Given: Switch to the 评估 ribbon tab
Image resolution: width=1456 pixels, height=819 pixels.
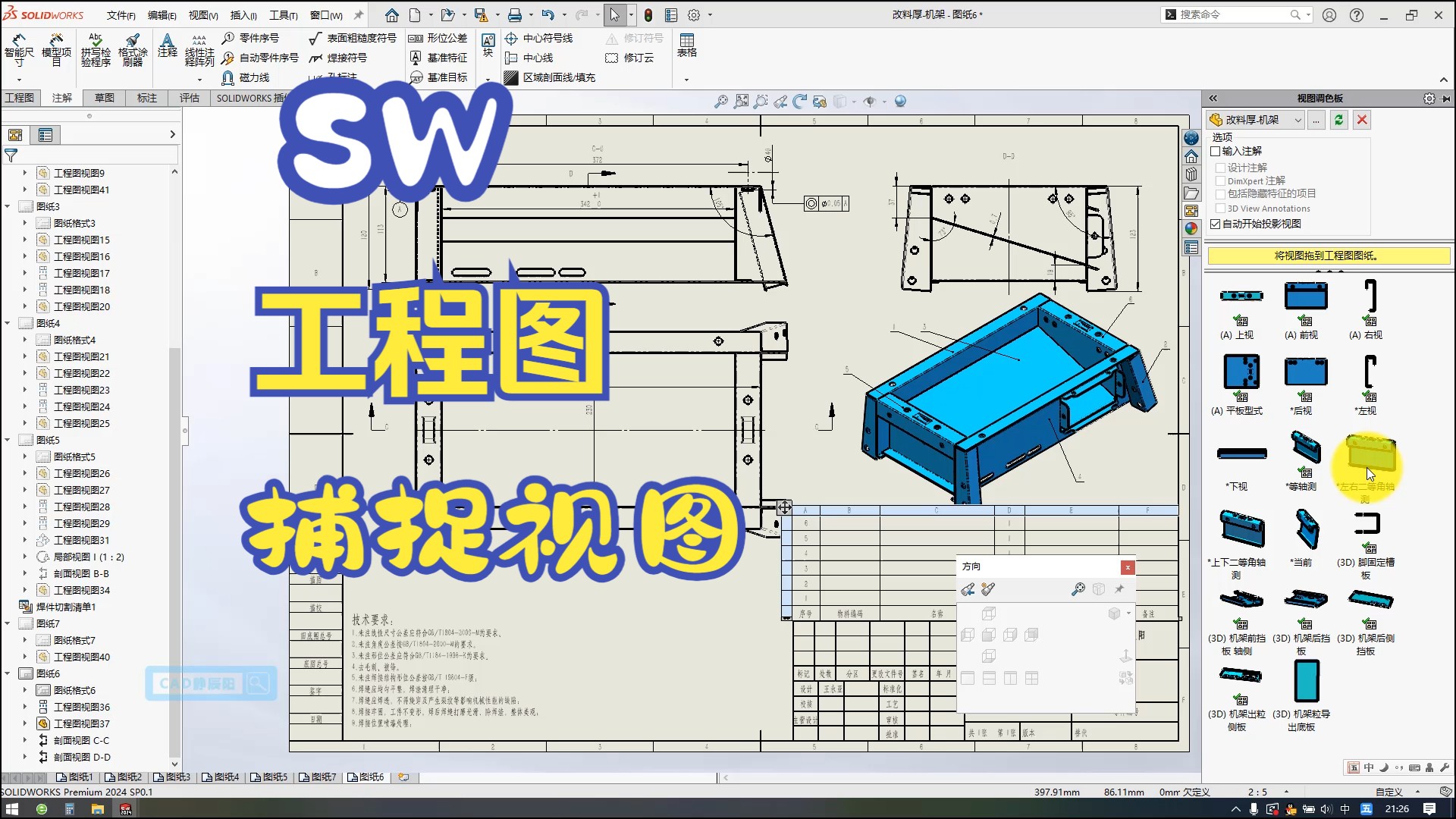Looking at the screenshot, I should tap(190, 98).
